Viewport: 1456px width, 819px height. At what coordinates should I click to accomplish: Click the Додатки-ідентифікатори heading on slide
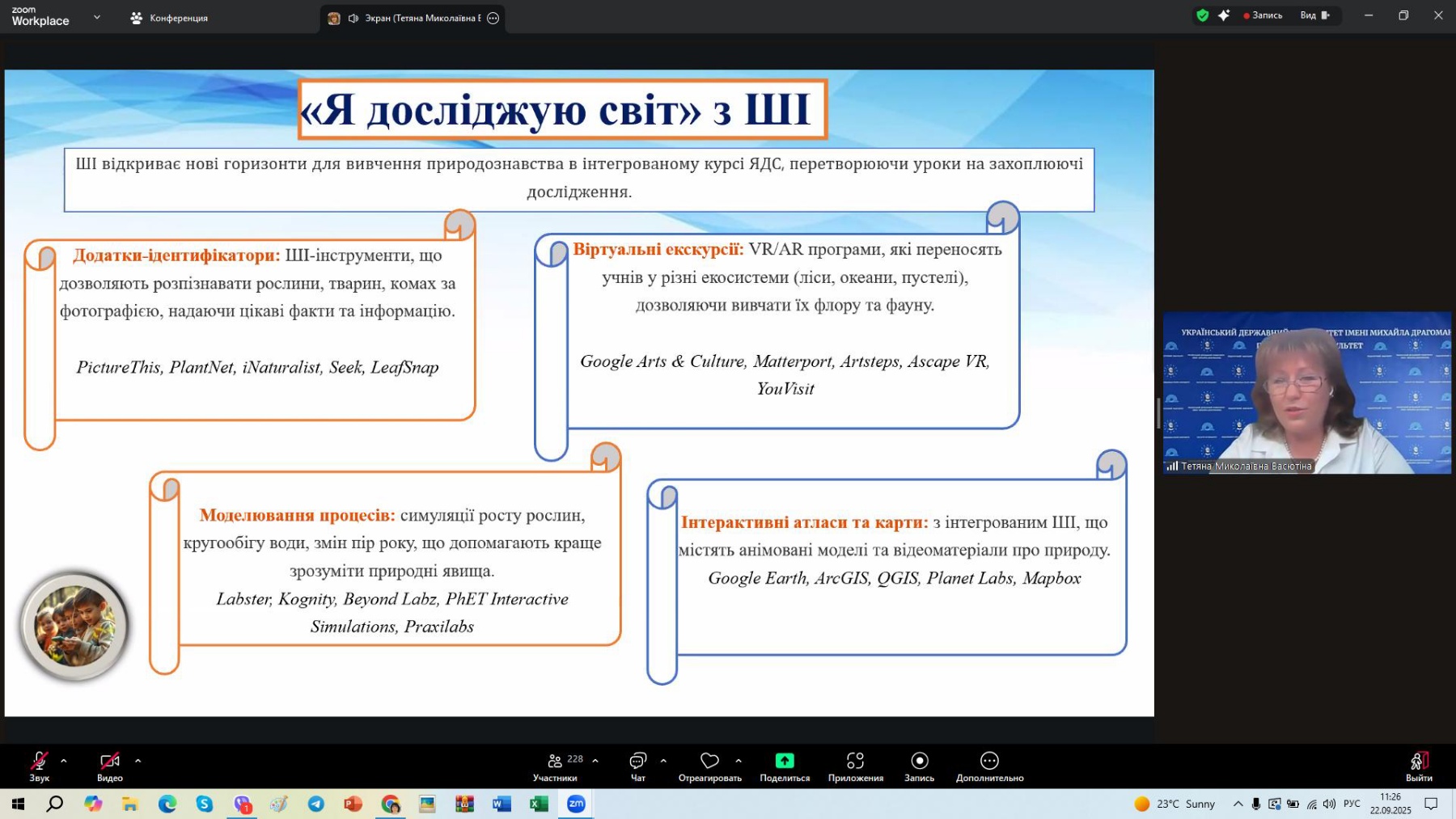[176, 255]
